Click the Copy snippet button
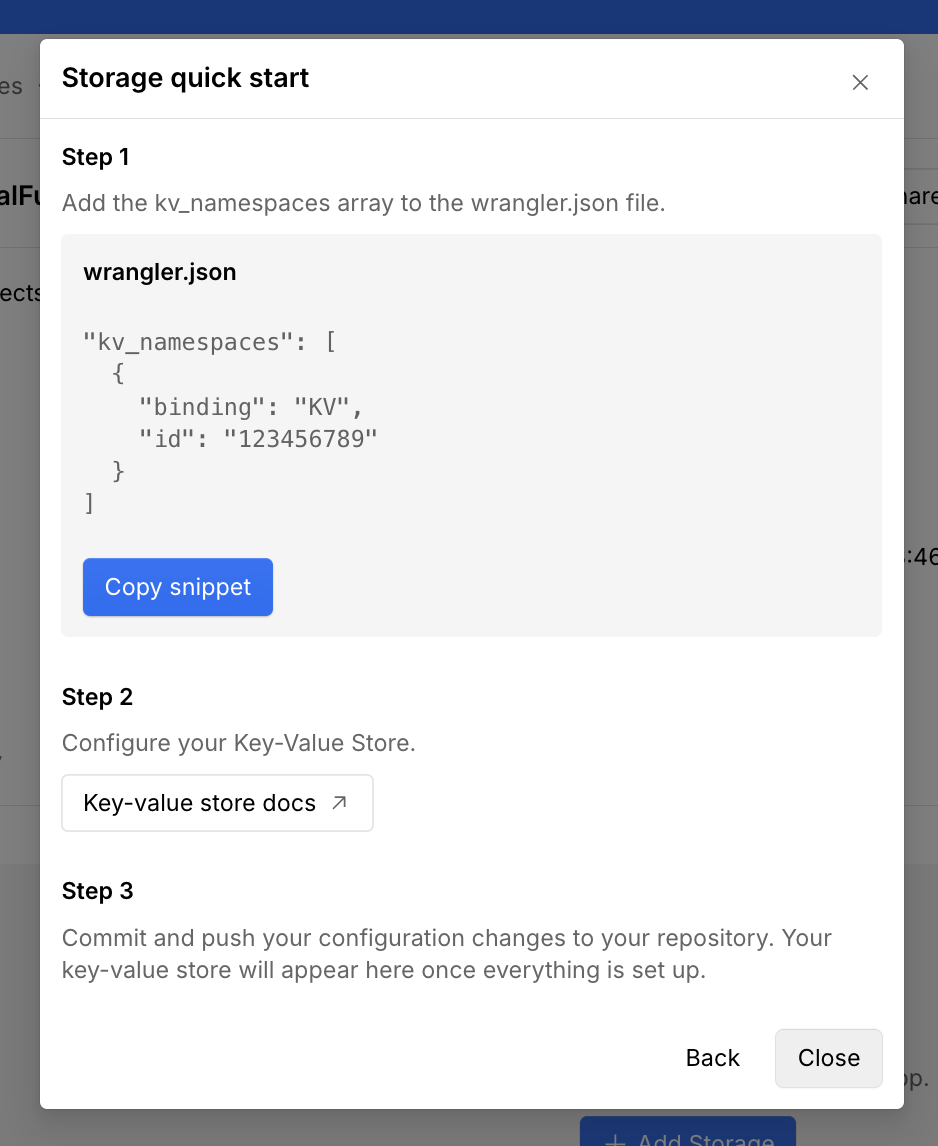This screenshot has width=938, height=1146. (x=177, y=587)
